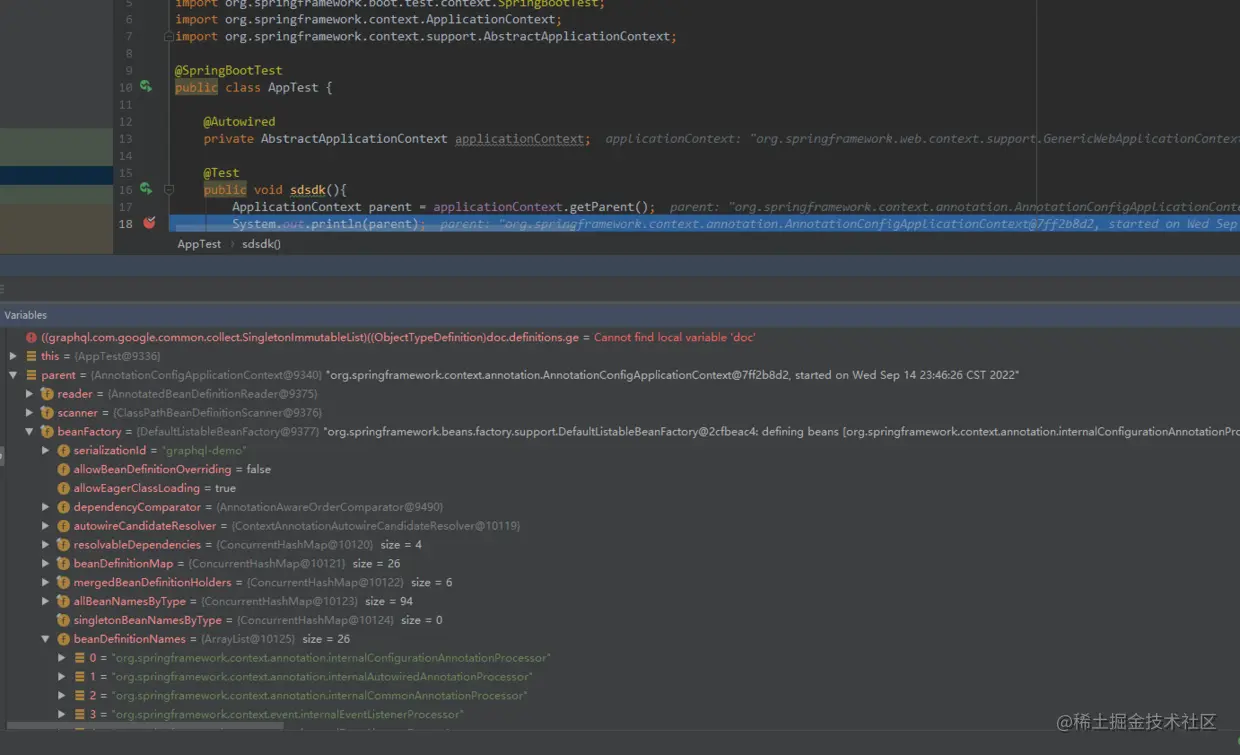Click the field icon next to 'allBeanNamesByType'
Viewport: 1240px width, 755px height.
[63, 601]
